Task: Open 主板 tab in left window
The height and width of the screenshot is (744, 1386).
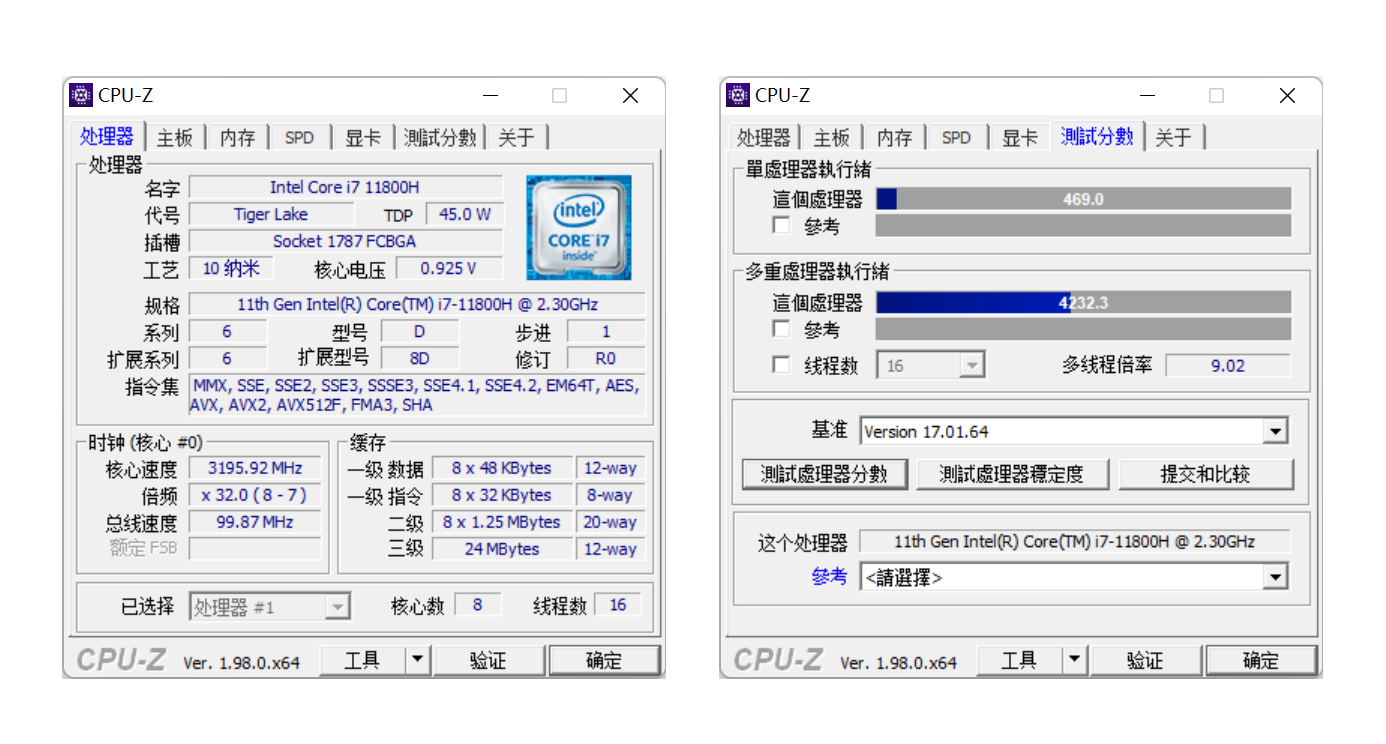Action: pyautogui.click(x=175, y=137)
